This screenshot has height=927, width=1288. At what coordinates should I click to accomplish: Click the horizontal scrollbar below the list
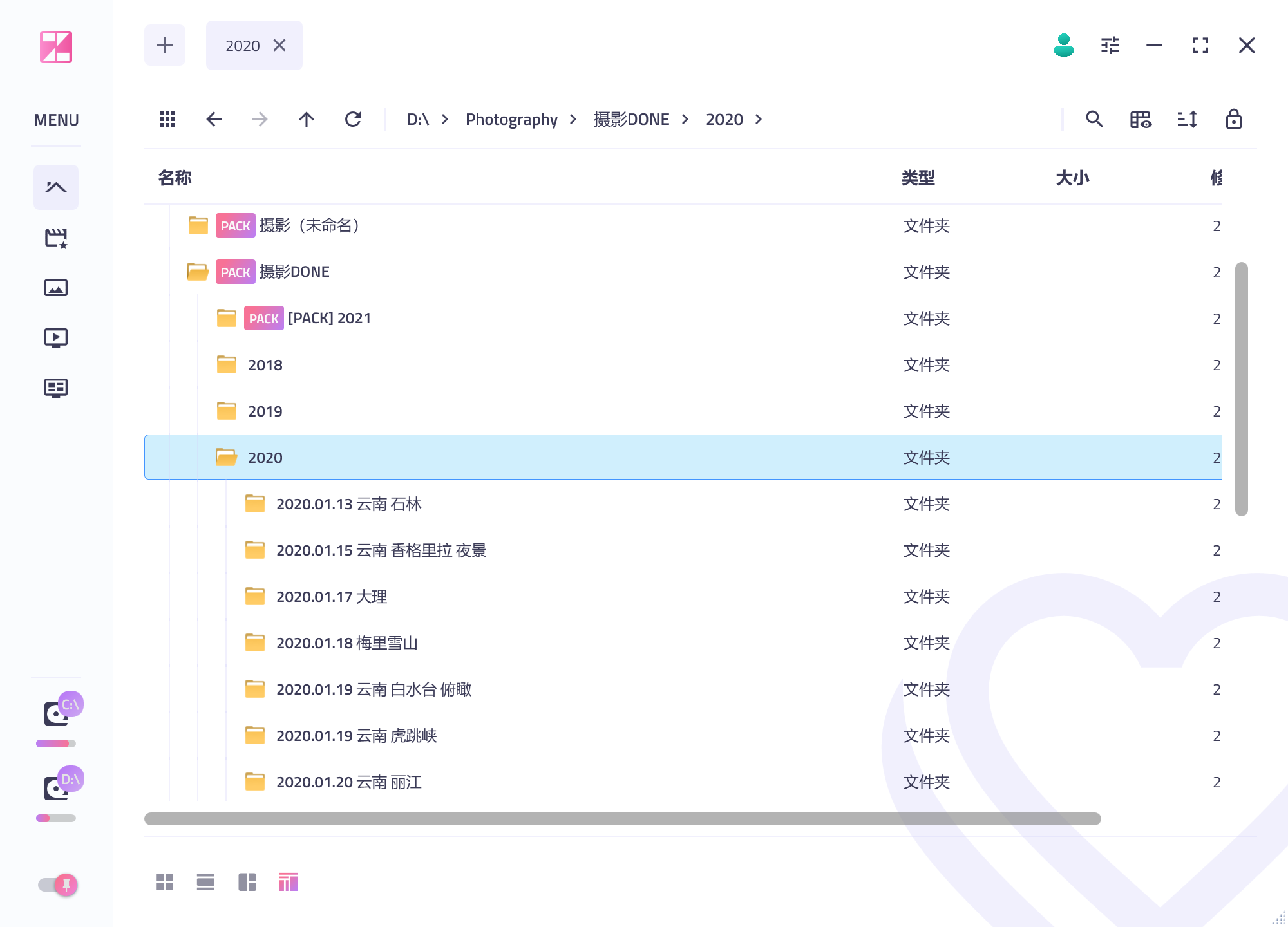(622, 819)
